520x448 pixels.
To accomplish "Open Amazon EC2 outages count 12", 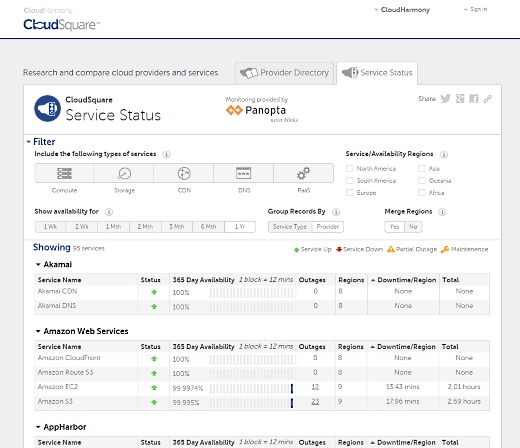I will pyautogui.click(x=315, y=387).
